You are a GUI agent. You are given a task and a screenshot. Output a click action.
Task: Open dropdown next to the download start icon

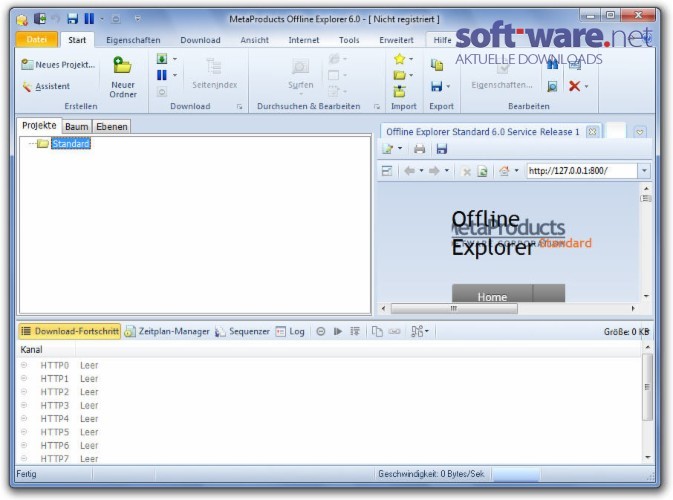click(175, 59)
